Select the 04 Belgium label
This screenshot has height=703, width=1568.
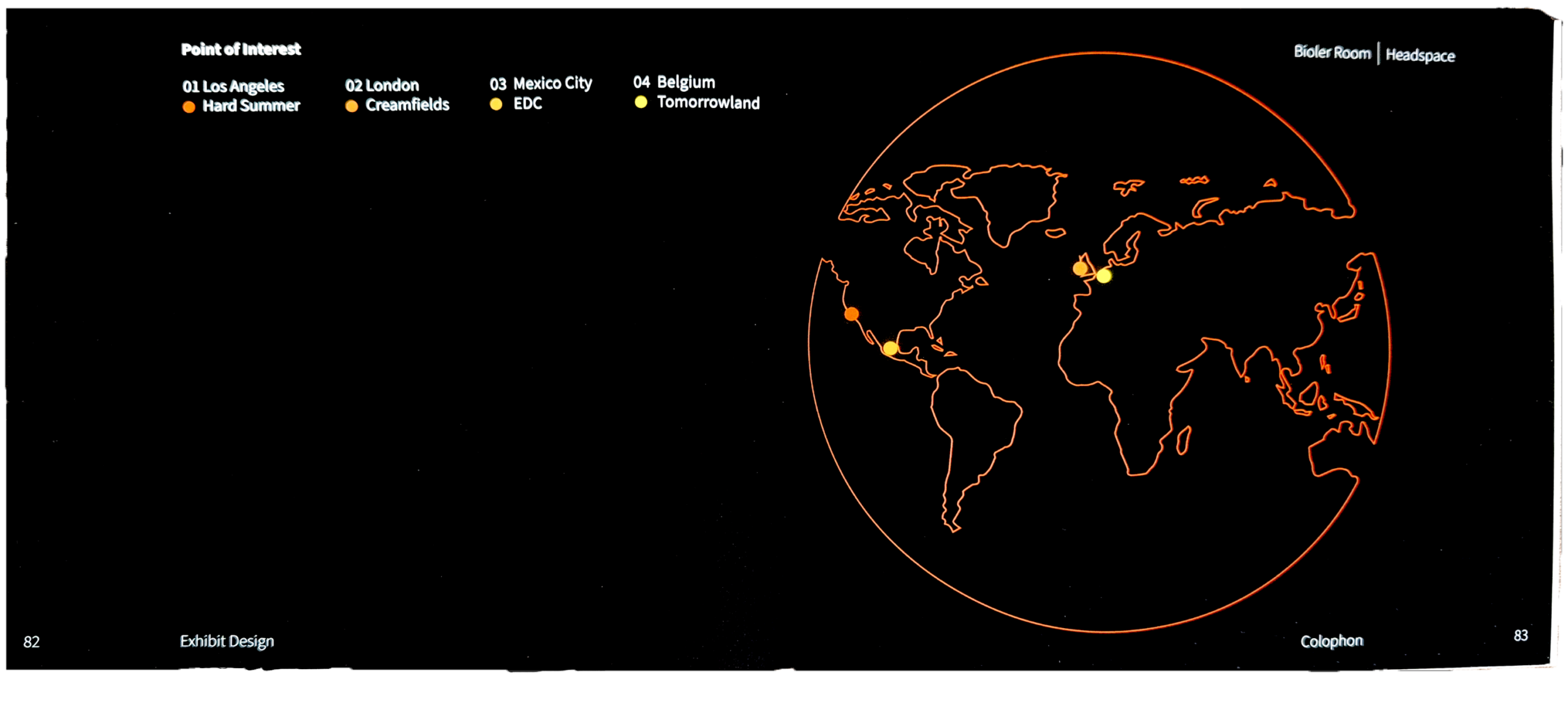(674, 82)
